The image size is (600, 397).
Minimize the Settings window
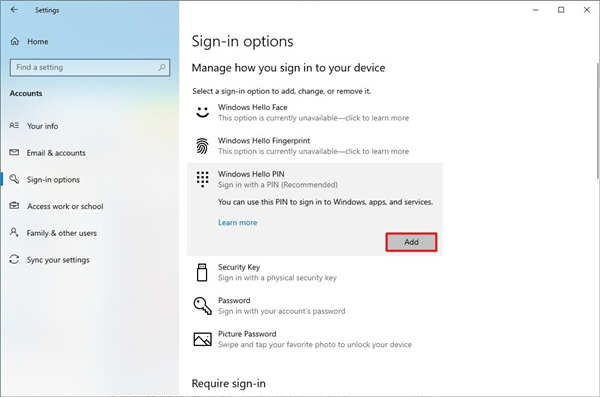click(536, 10)
